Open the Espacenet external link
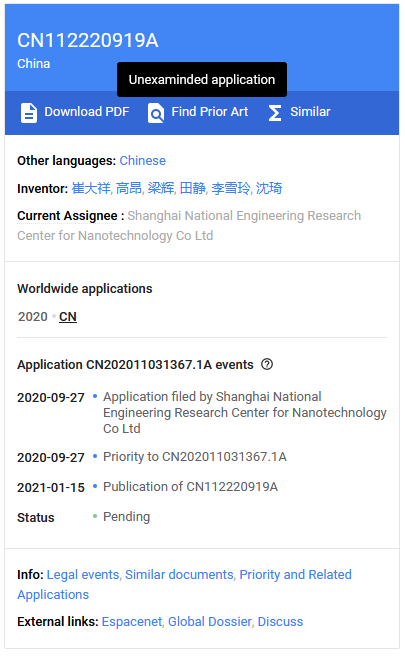The image size is (405, 659). (132, 622)
